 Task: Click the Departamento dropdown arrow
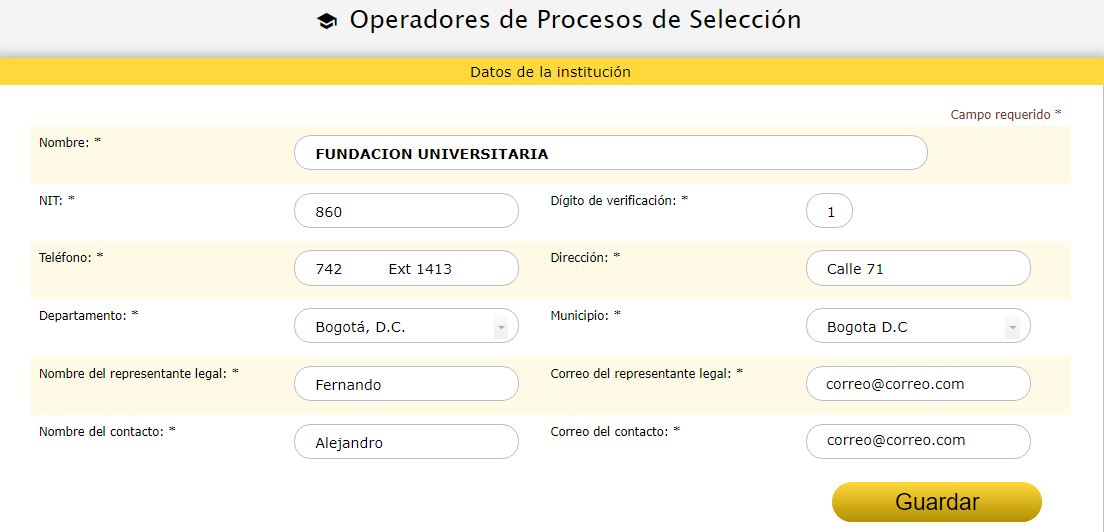[500, 327]
